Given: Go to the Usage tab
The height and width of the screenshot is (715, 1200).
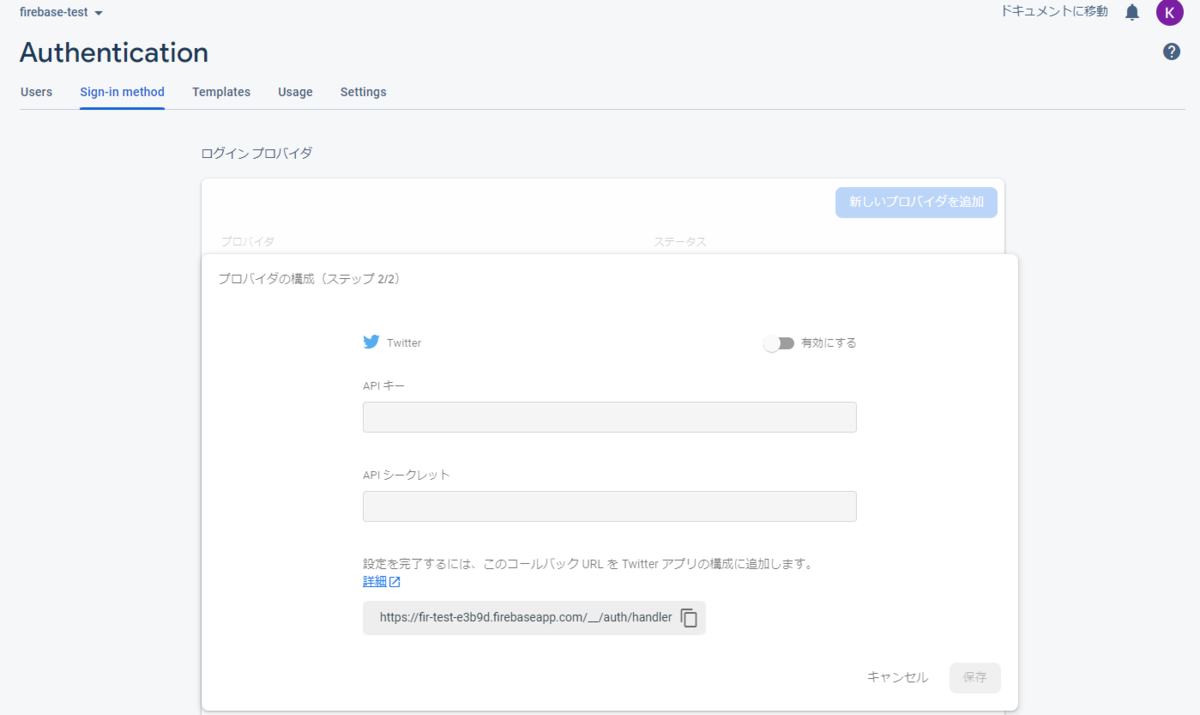Looking at the screenshot, I should point(295,92).
